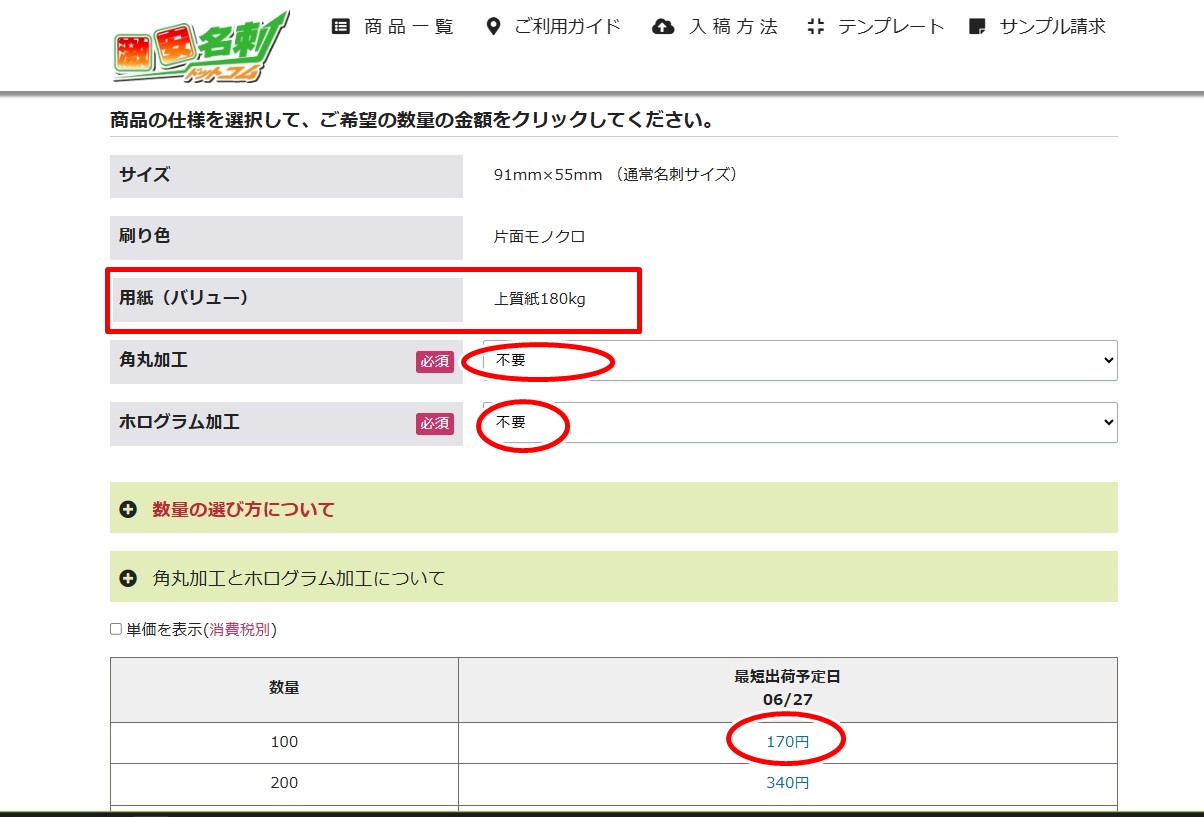
Task: Click the cloud upload icon for 入稿方法
Action: [663, 27]
